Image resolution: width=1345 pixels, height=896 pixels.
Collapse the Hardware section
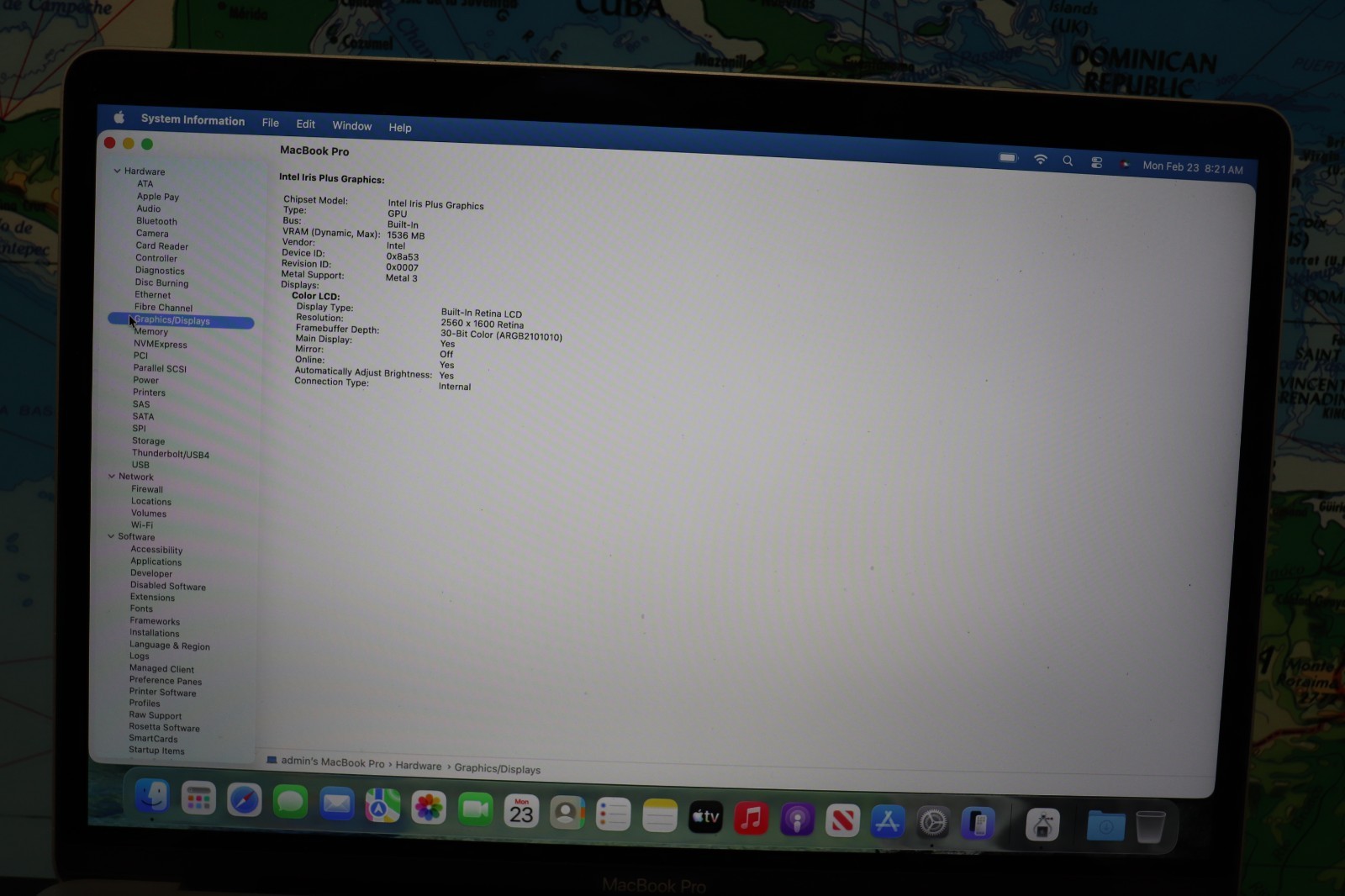(117, 171)
